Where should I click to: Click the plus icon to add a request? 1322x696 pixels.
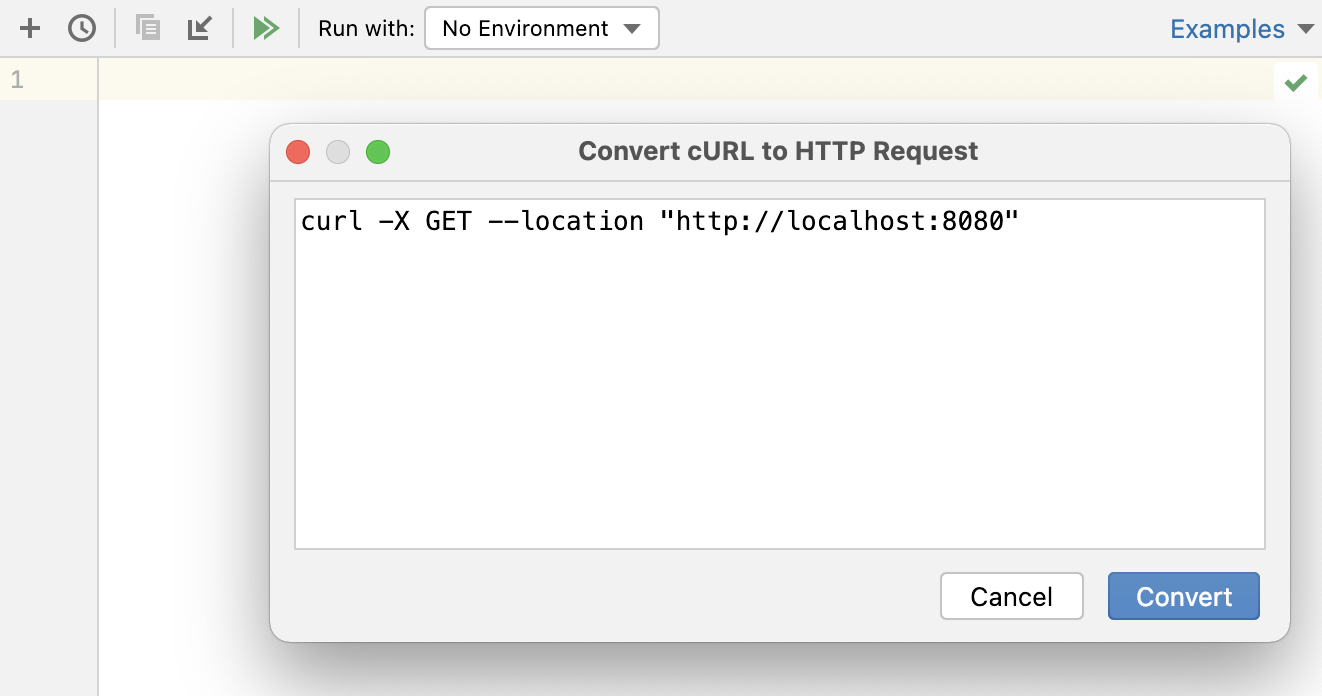(30, 28)
